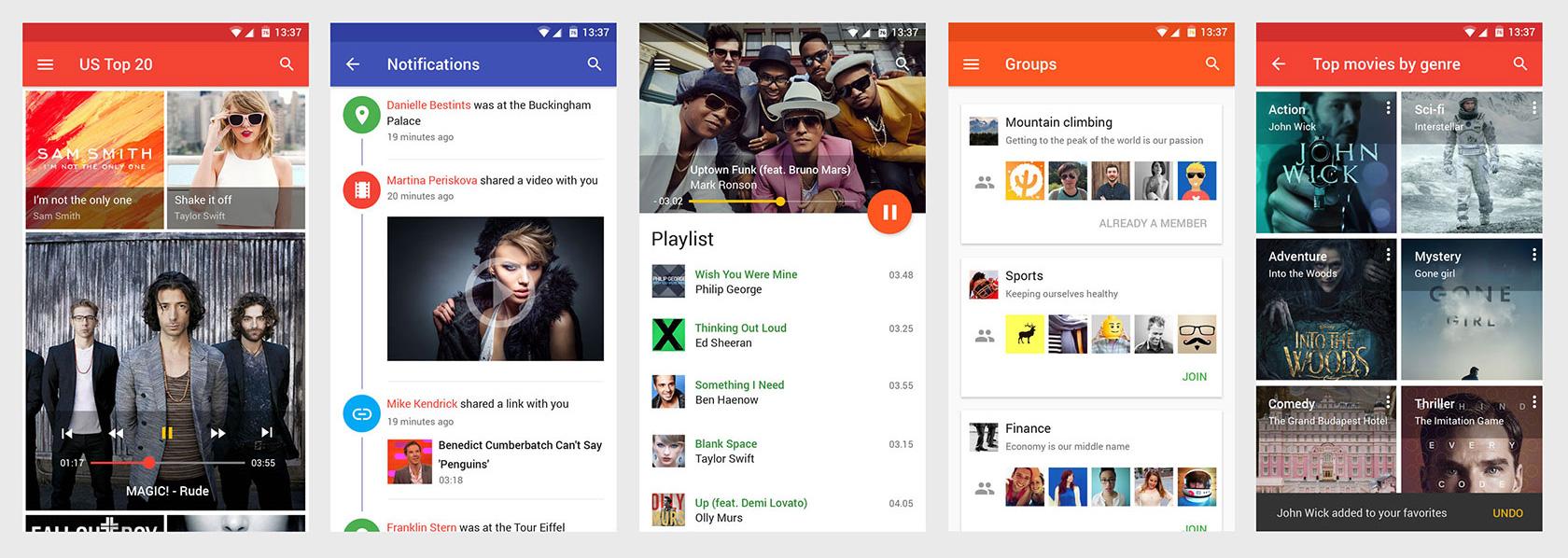
Task: Click Ed Sheeran green X album art
Action: pos(668,335)
